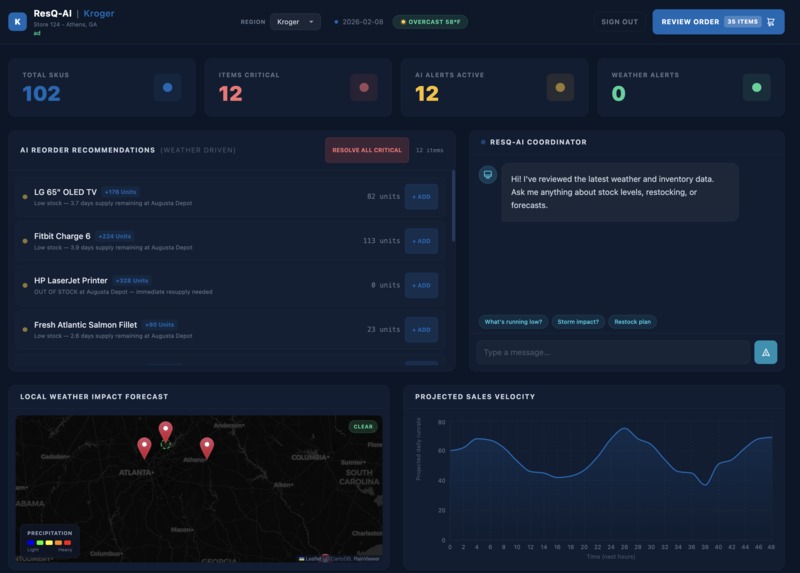Click the map pin near Athens
Image resolution: width=800 pixels, height=573 pixels.
207,447
